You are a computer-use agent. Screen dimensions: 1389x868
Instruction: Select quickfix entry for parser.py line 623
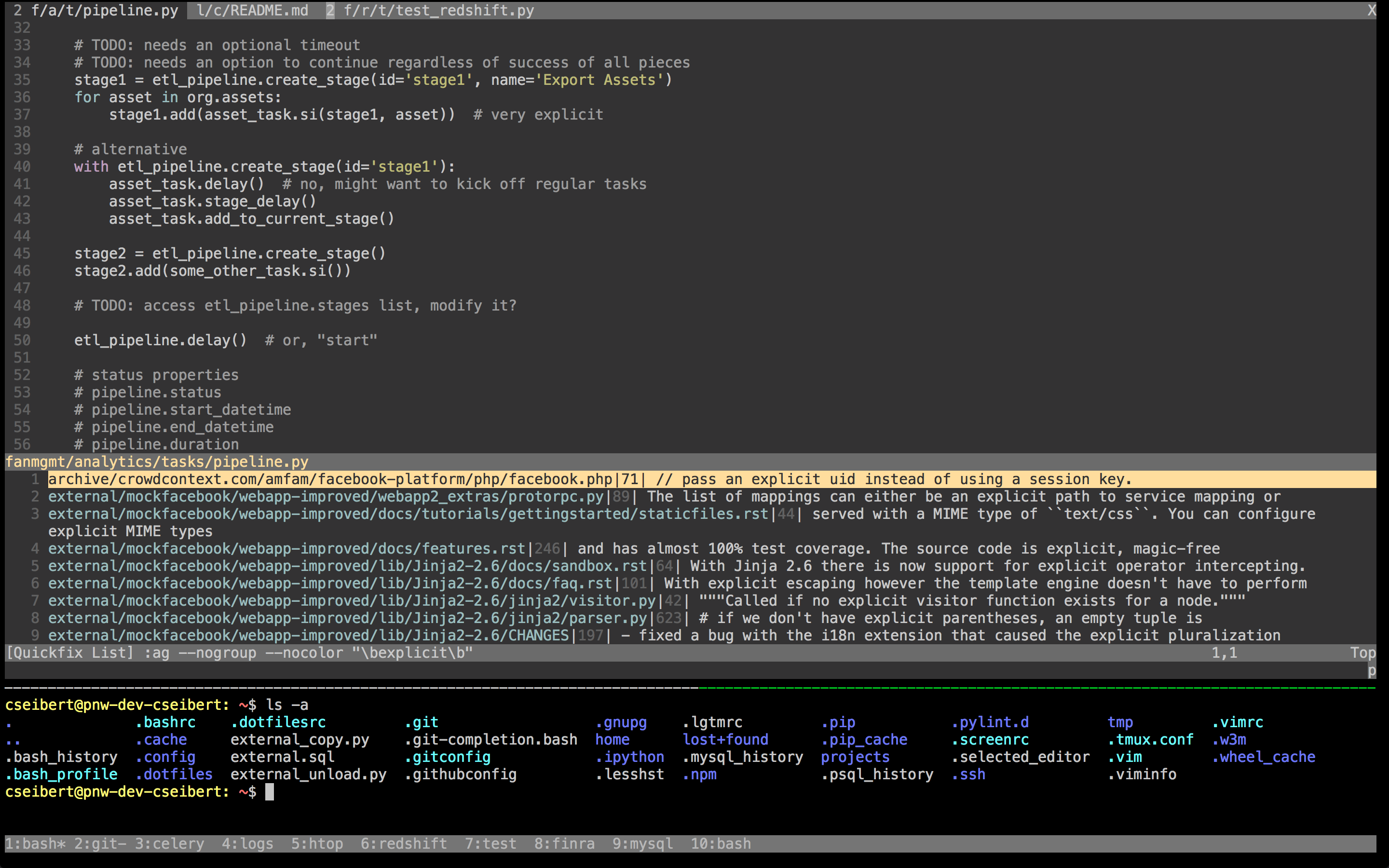(x=691, y=618)
